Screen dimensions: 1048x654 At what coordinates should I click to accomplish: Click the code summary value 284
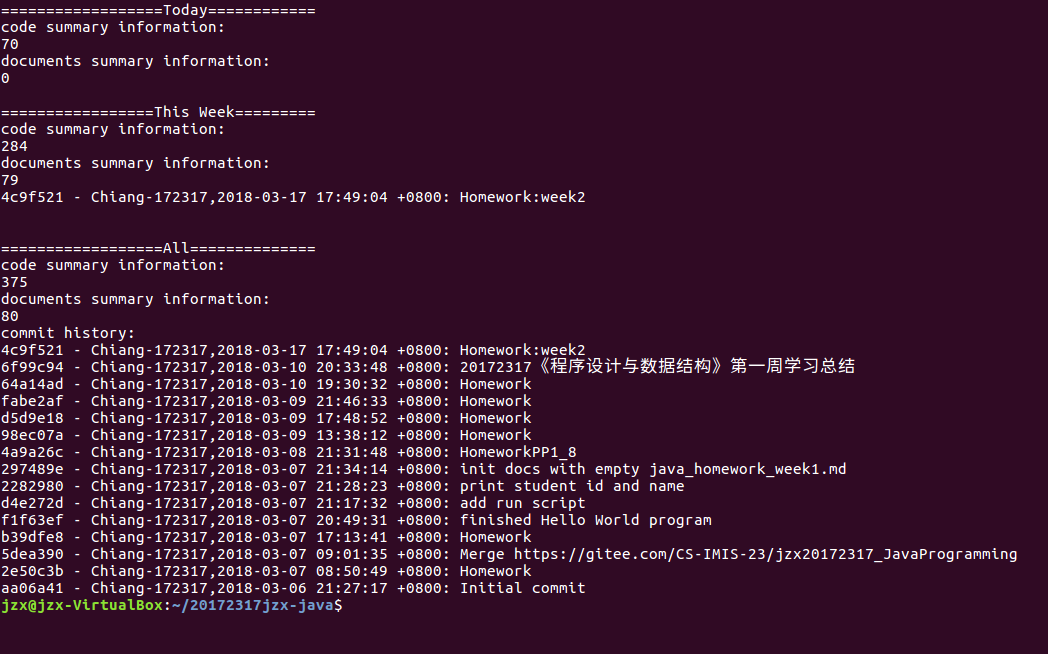[x=14, y=146]
